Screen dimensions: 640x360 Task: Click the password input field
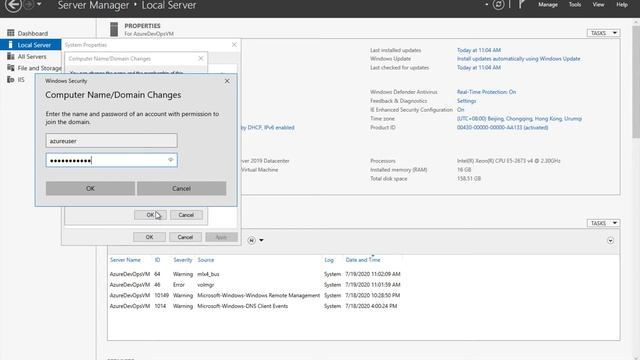pyautogui.click(x=111, y=160)
